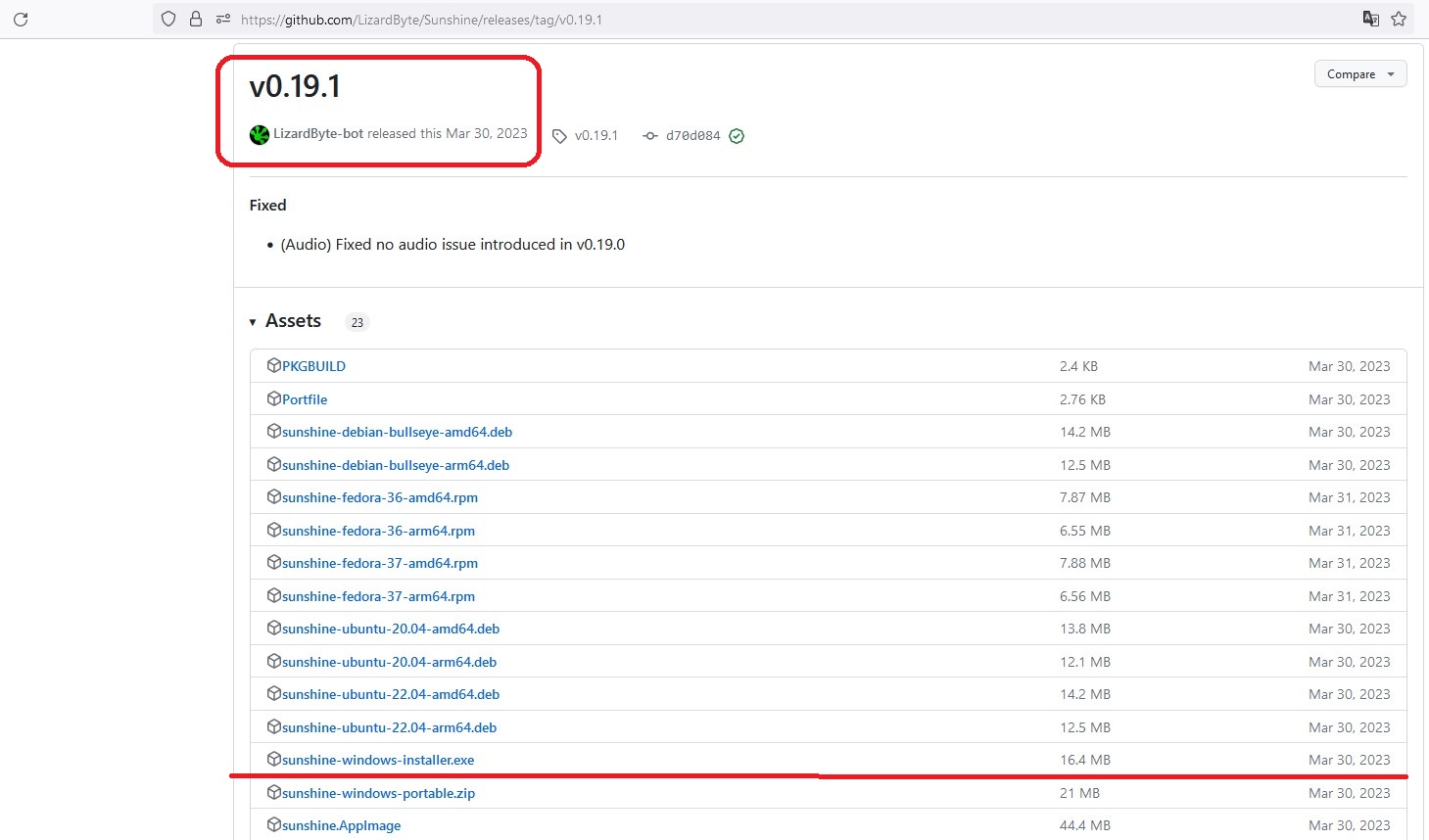This screenshot has width=1429, height=840.
Task: Reload the page with the refresh icon
Action: 21,19
